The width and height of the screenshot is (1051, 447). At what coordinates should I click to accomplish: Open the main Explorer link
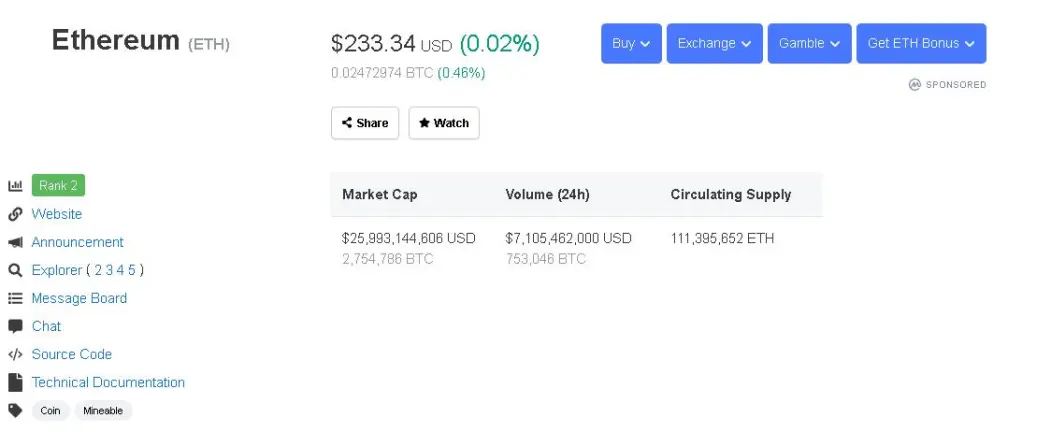pos(57,270)
